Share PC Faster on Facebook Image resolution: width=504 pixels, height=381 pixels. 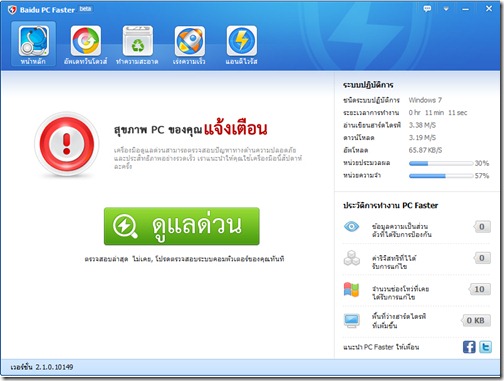tap(469, 347)
